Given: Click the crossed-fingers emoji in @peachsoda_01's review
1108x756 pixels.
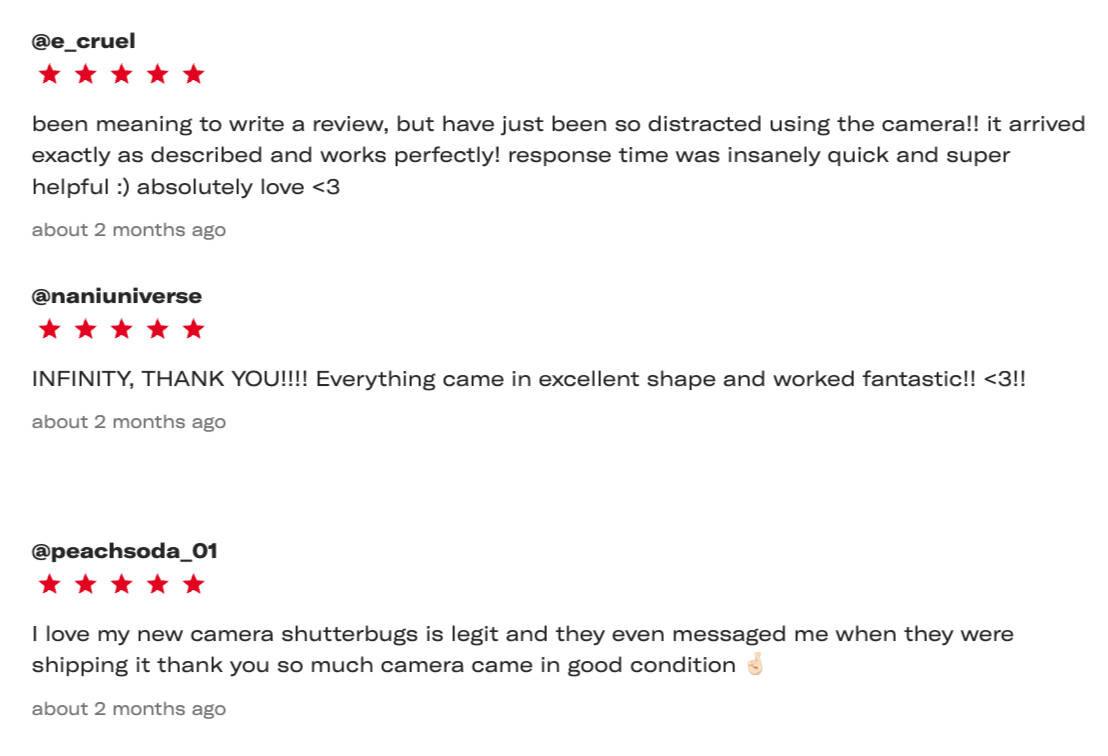Looking at the screenshot, I should click(x=755, y=665).
